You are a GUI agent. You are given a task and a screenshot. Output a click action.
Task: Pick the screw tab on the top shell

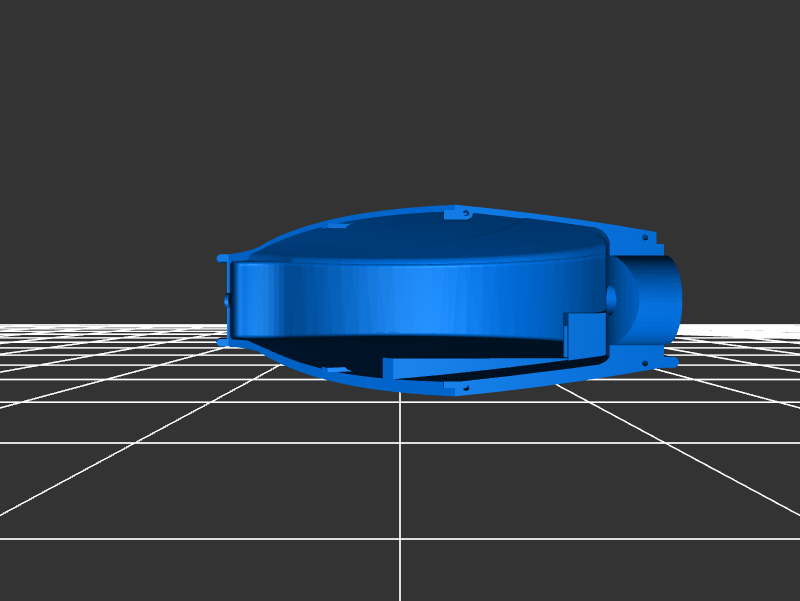click(x=461, y=213)
